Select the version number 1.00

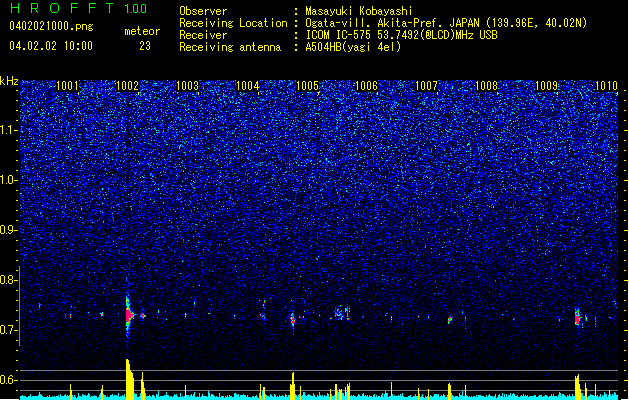point(136,9)
